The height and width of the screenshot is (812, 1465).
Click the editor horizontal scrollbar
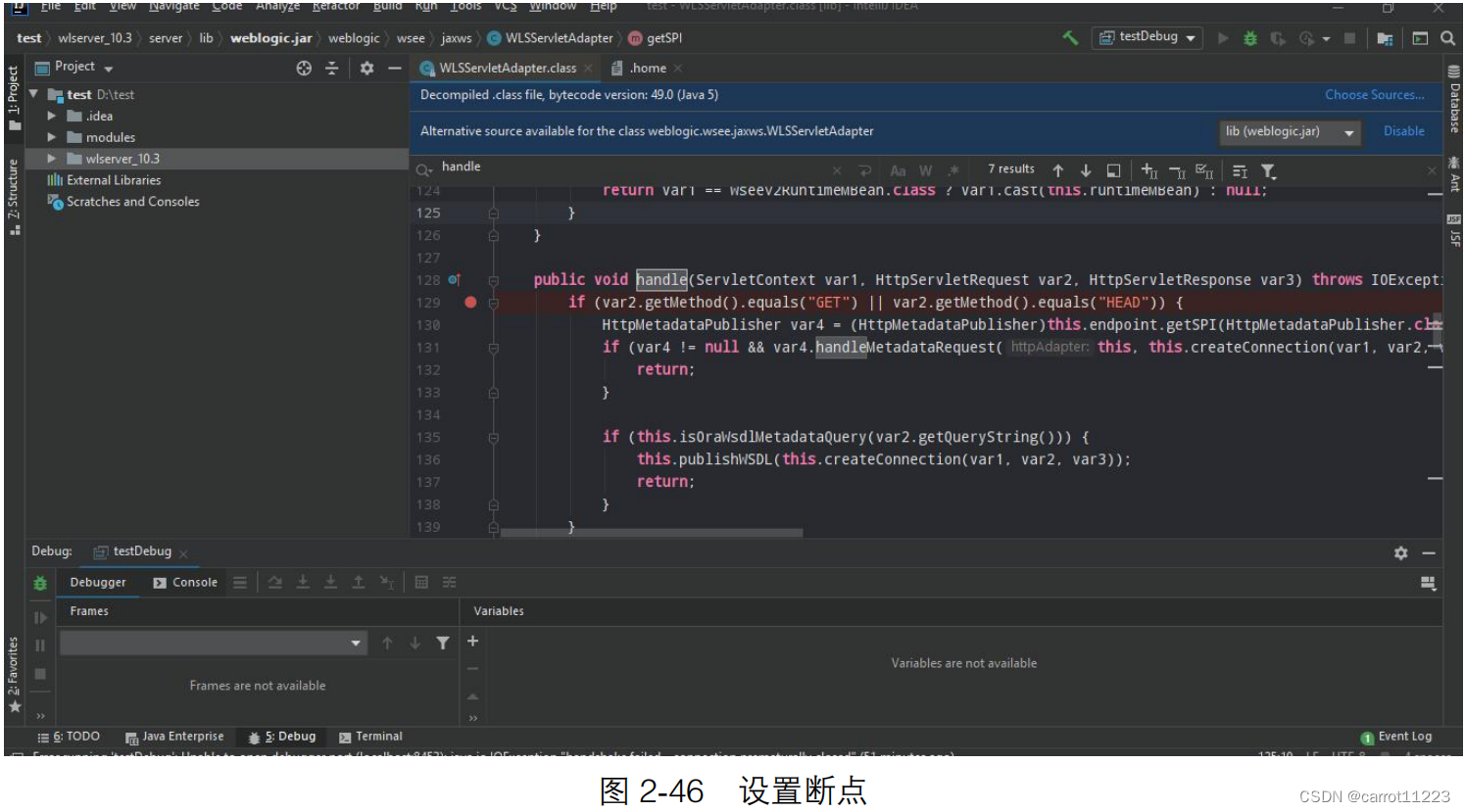[651, 533]
